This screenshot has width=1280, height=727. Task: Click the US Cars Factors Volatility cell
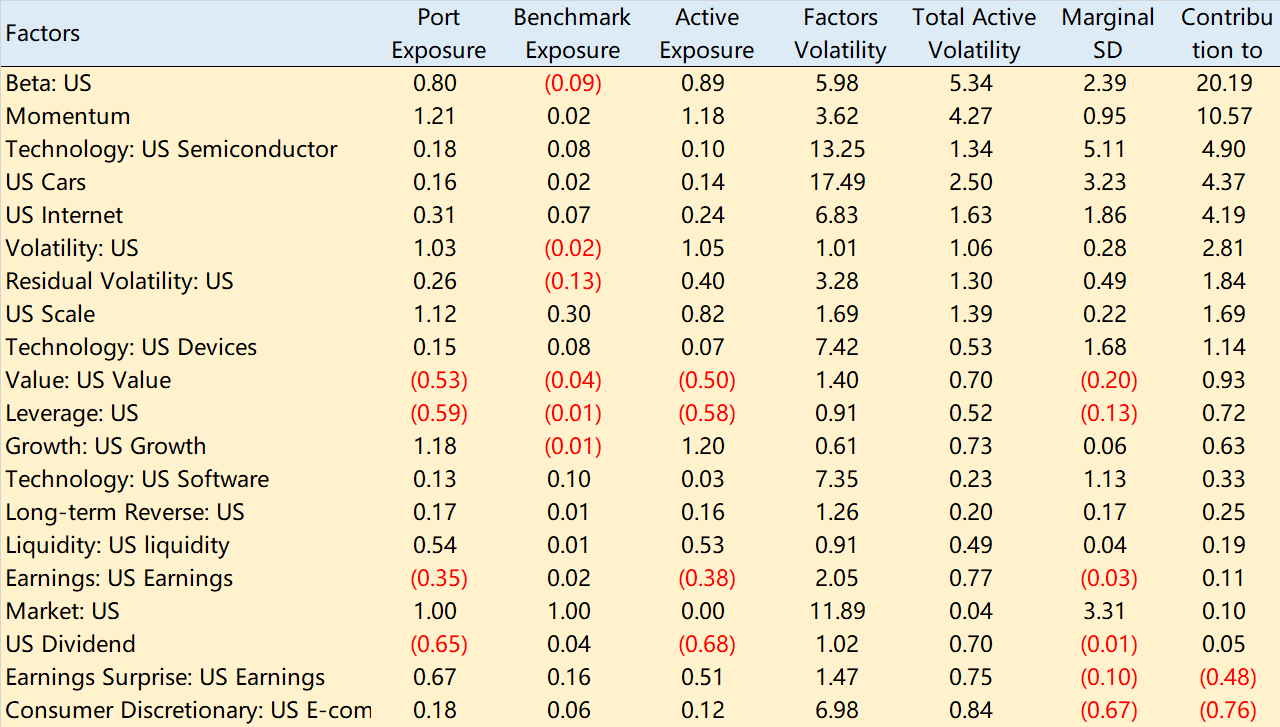click(x=840, y=182)
